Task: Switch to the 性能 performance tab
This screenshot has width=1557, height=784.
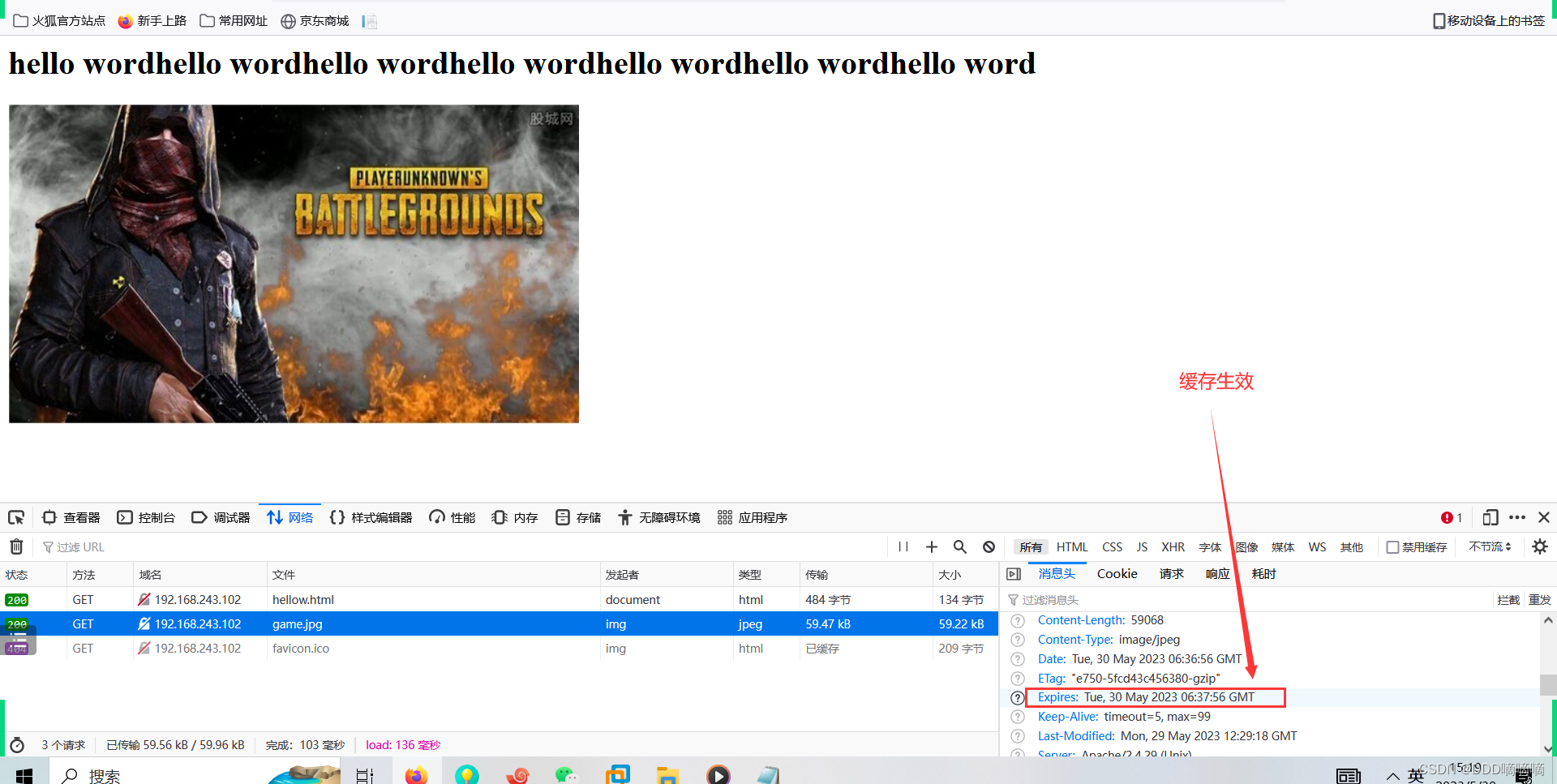Action: click(x=452, y=517)
